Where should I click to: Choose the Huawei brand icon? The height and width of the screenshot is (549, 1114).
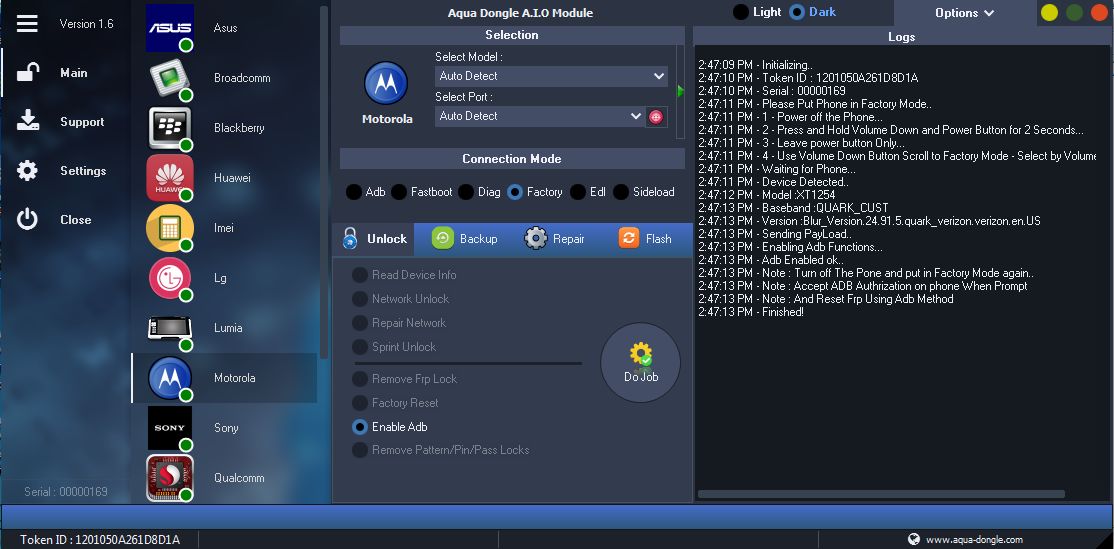(170, 178)
